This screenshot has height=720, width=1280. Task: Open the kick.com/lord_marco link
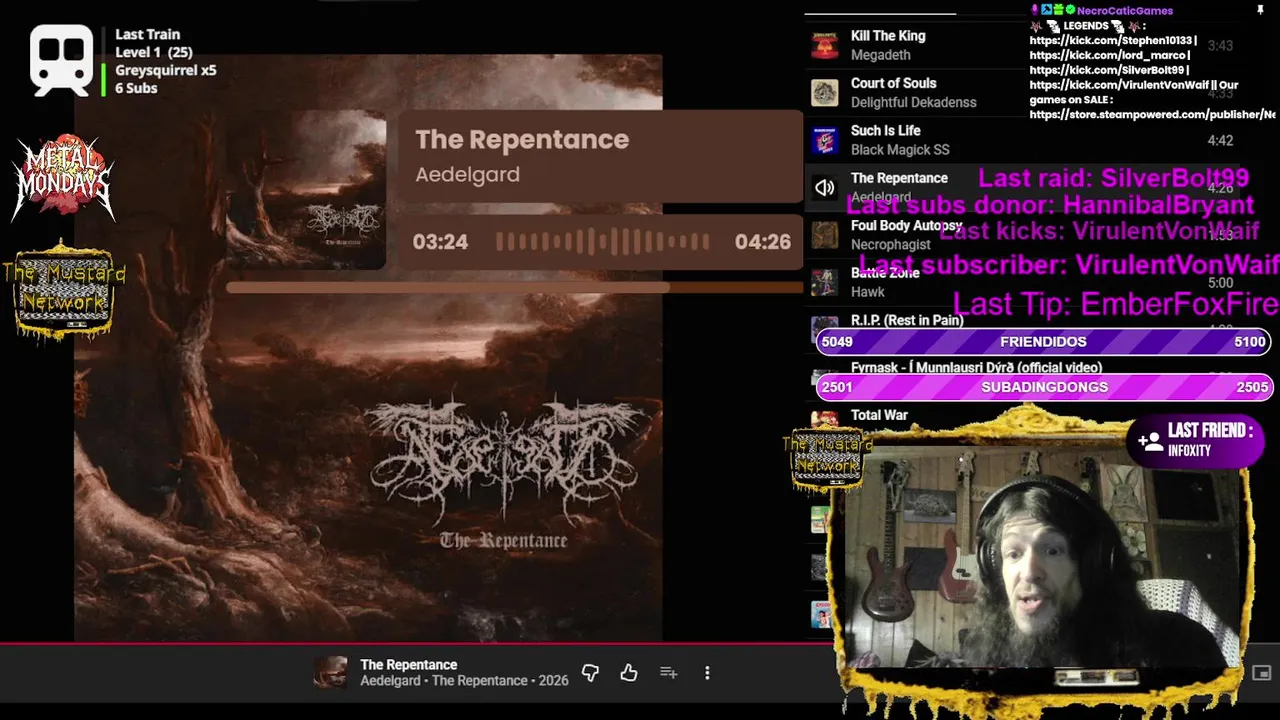pyautogui.click(x=1109, y=56)
